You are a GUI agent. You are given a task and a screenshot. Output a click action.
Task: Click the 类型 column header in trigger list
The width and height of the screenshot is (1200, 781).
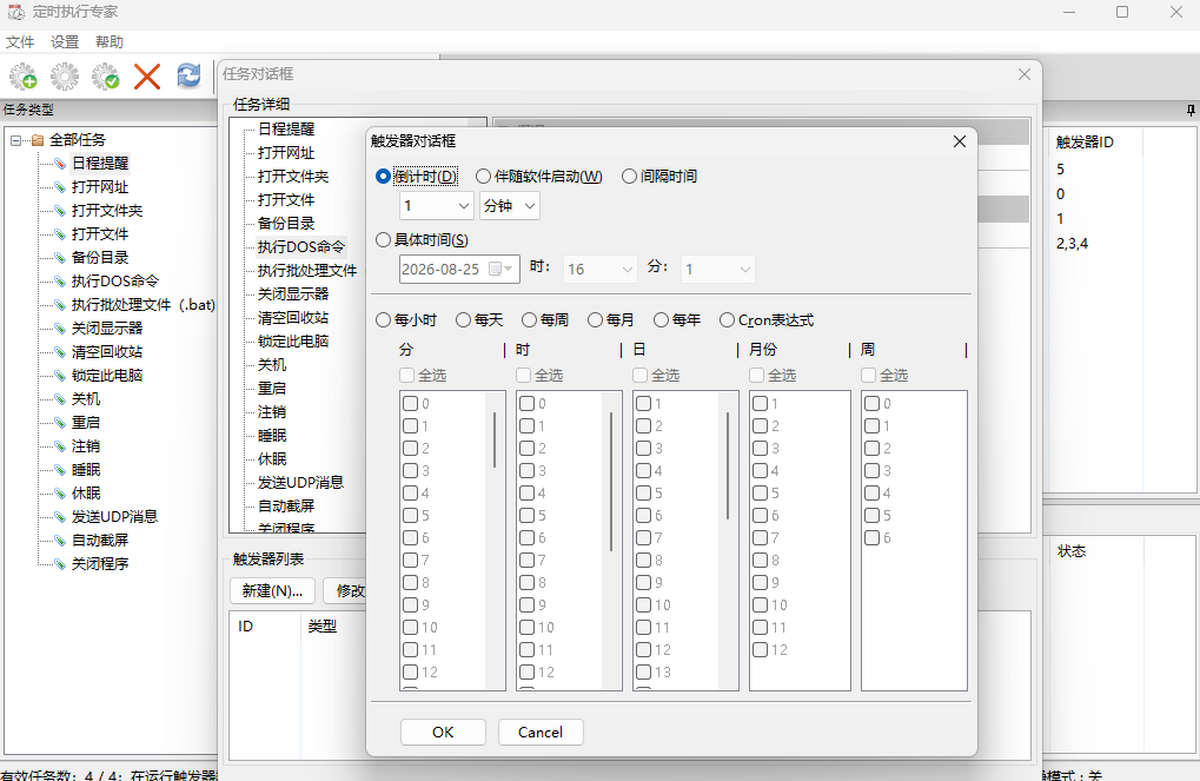[322, 626]
